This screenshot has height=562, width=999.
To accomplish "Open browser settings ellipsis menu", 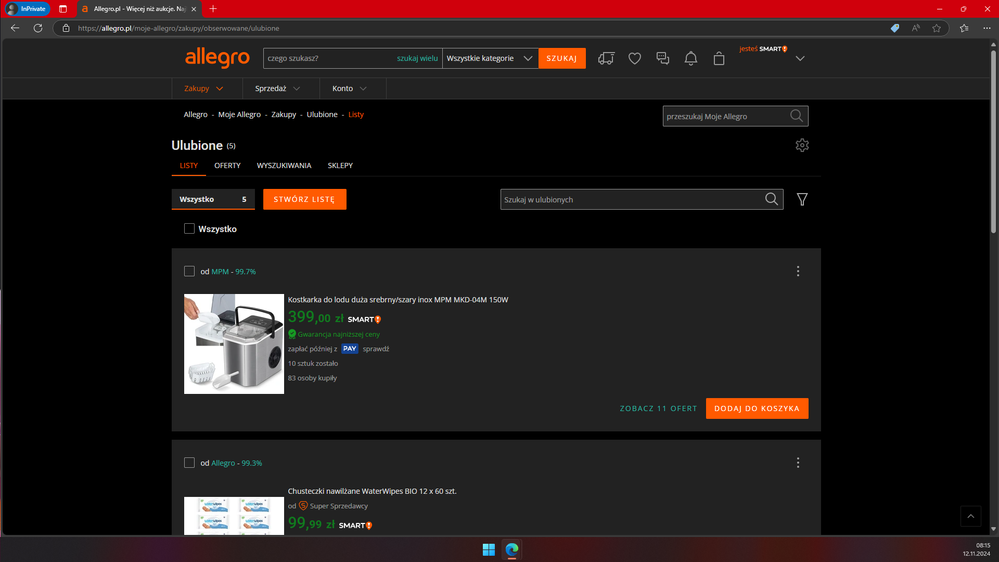I will (x=987, y=28).
